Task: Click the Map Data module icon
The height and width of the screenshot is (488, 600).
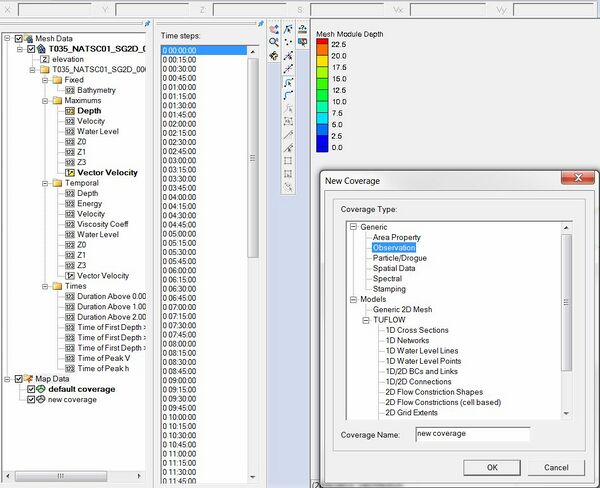Action: pos(31,379)
